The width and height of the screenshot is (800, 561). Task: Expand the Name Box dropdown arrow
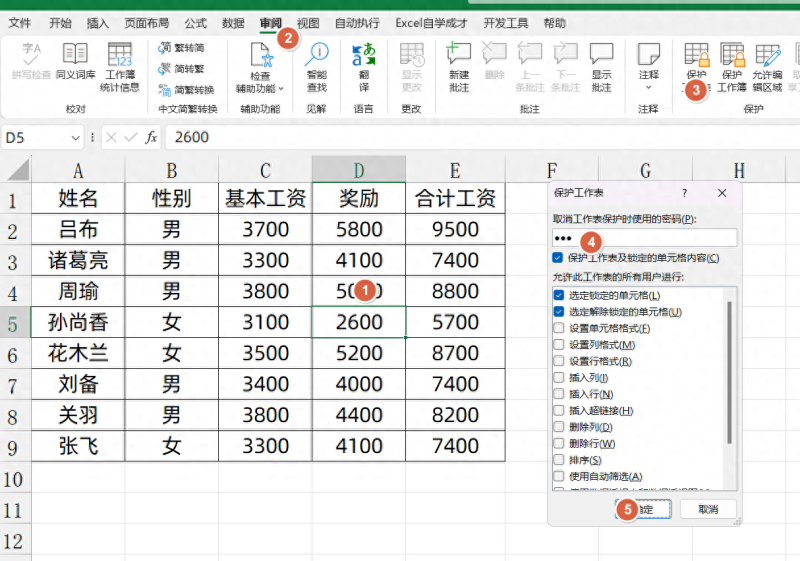(x=76, y=138)
